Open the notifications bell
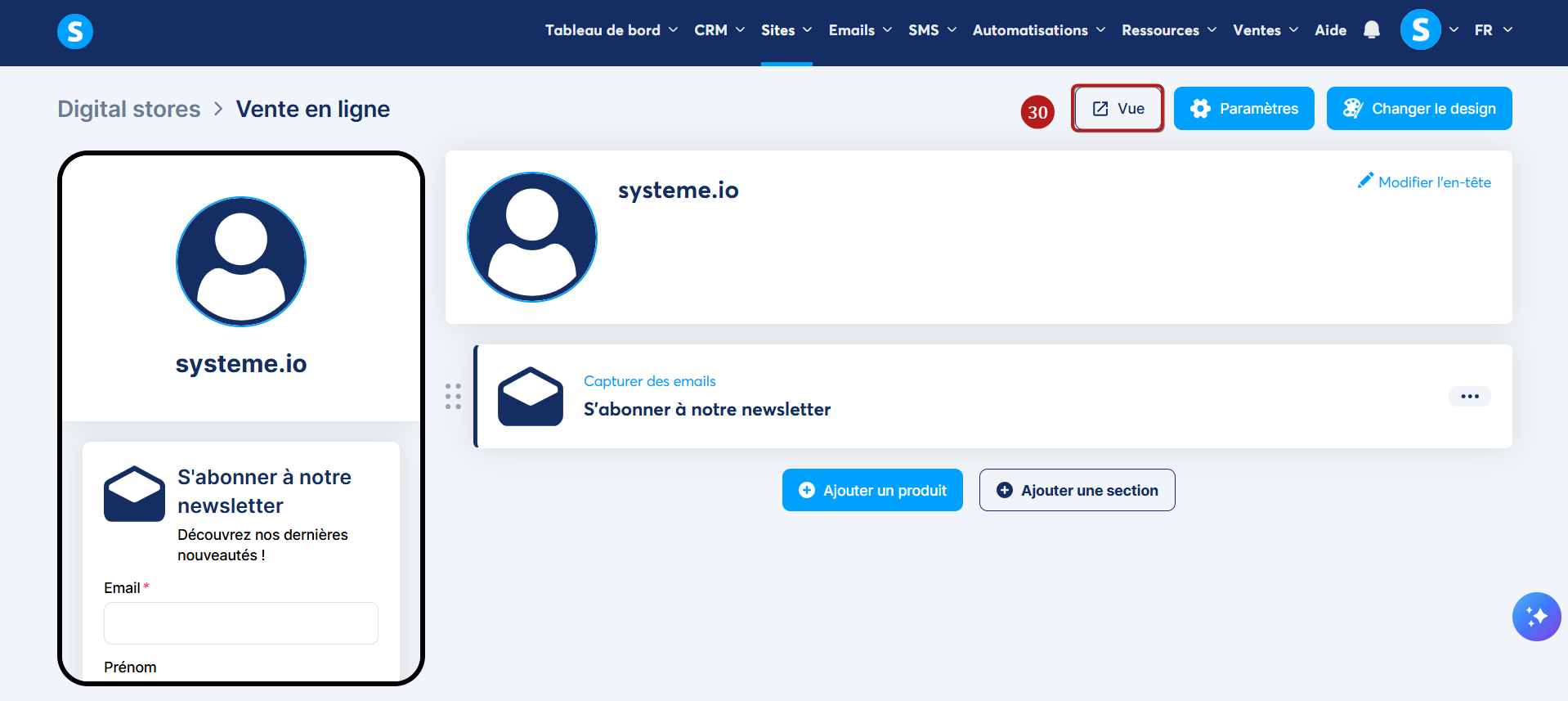This screenshot has width=1568, height=701. click(1372, 30)
